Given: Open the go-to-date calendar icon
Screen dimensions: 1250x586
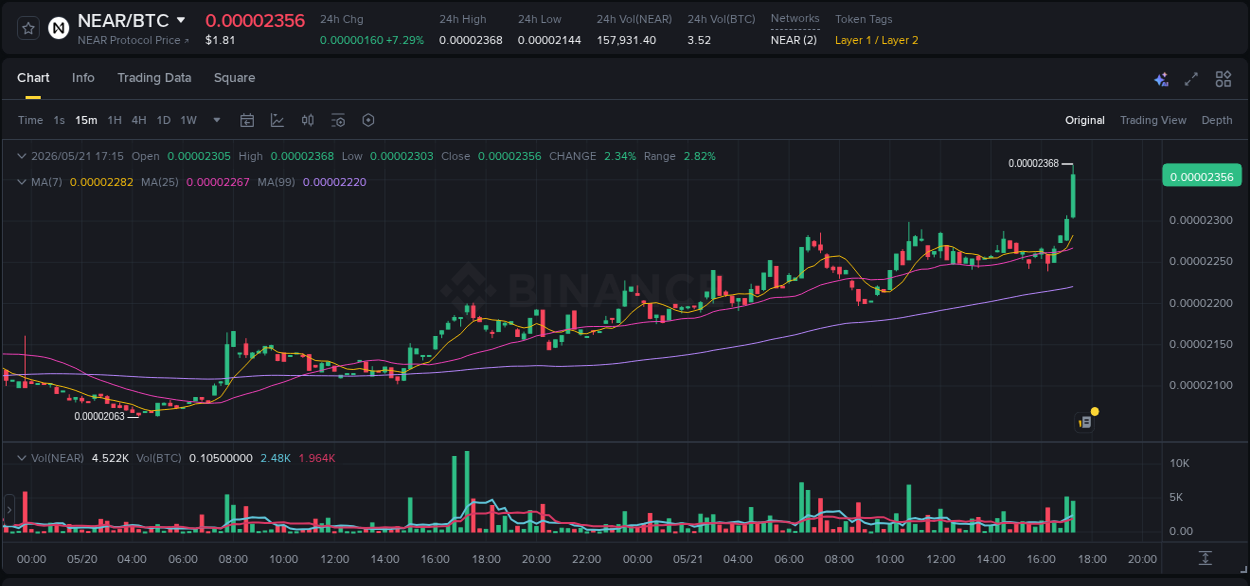Looking at the screenshot, I should 247,120.
